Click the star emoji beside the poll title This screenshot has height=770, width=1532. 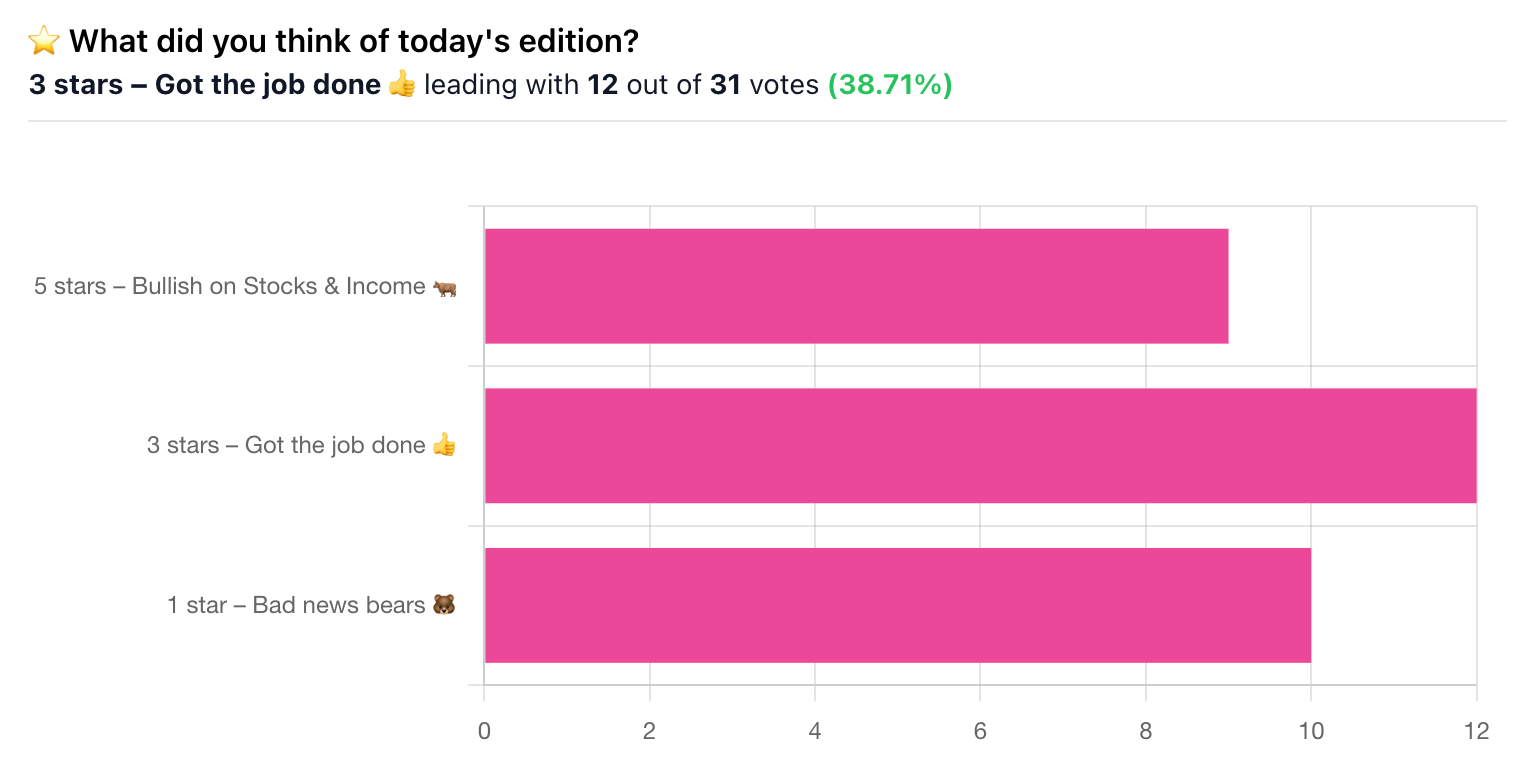(x=43, y=42)
